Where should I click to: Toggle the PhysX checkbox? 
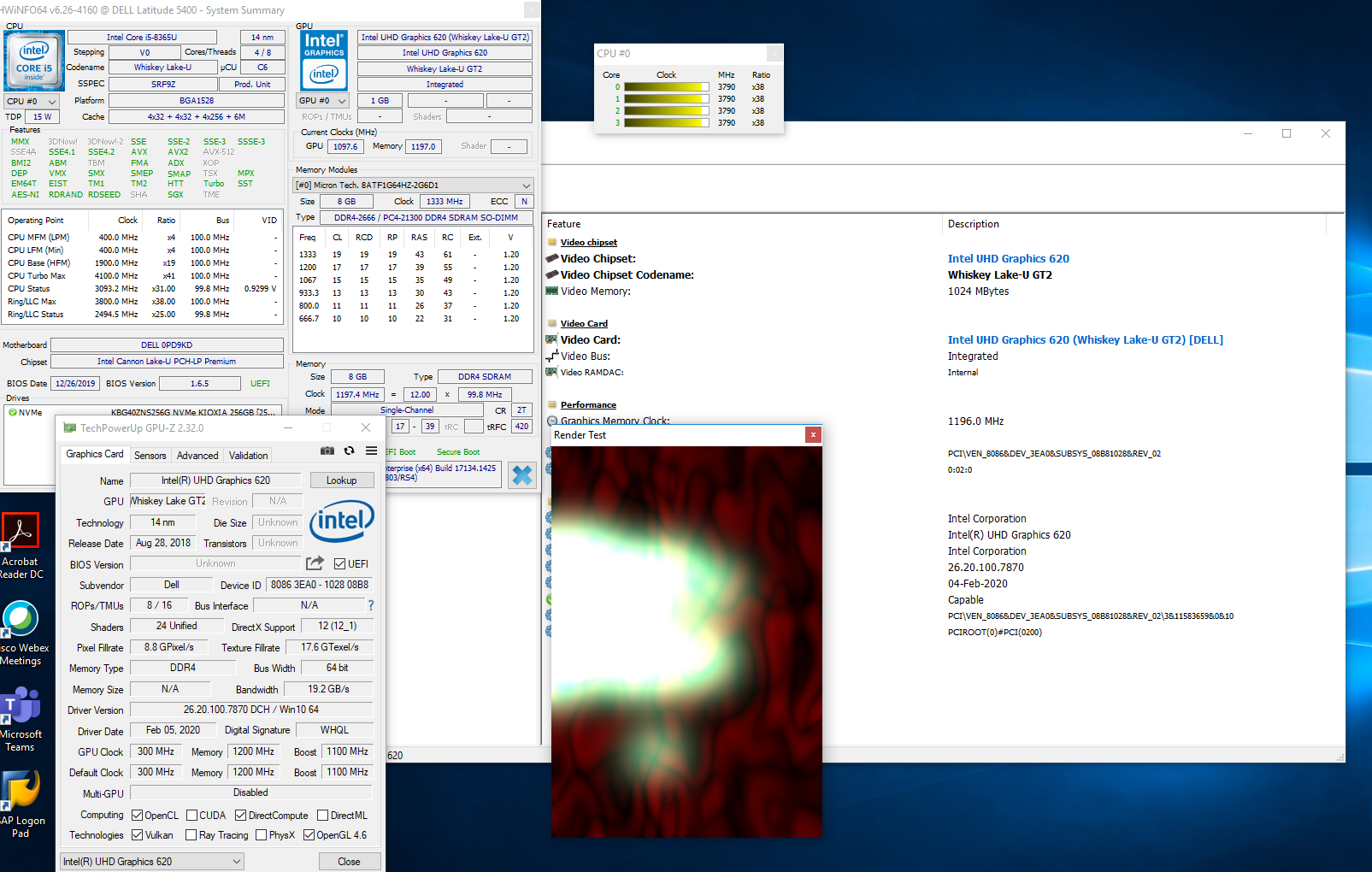point(261,834)
